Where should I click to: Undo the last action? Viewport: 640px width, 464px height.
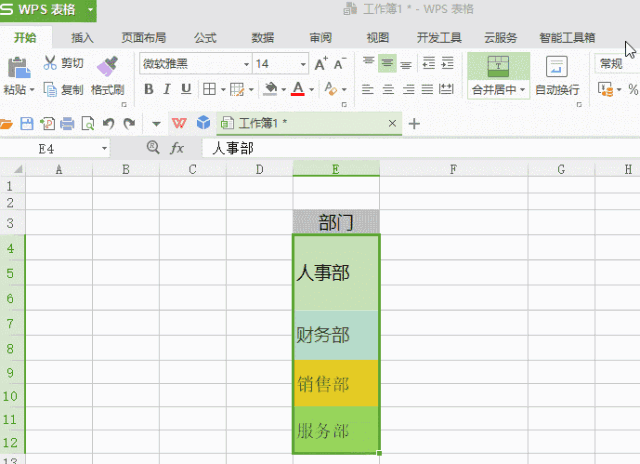click(x=108, y=123)
